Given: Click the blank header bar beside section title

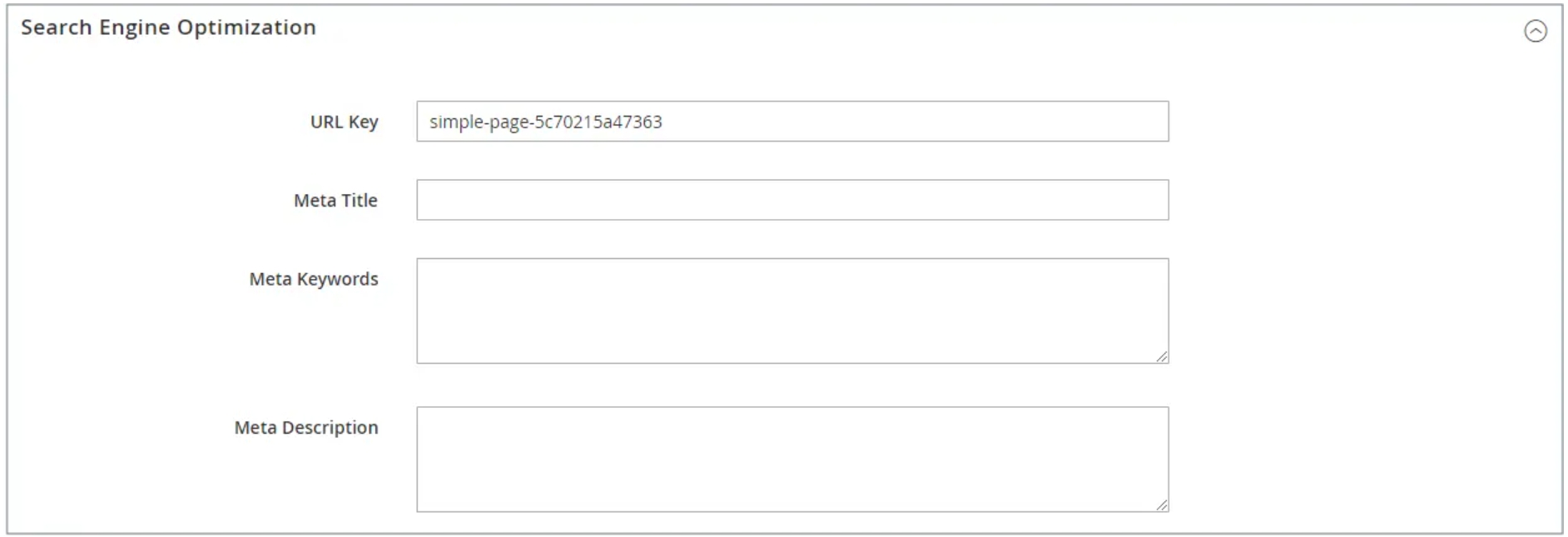Looking at the screenshot, I should click(x=915, y=29).
